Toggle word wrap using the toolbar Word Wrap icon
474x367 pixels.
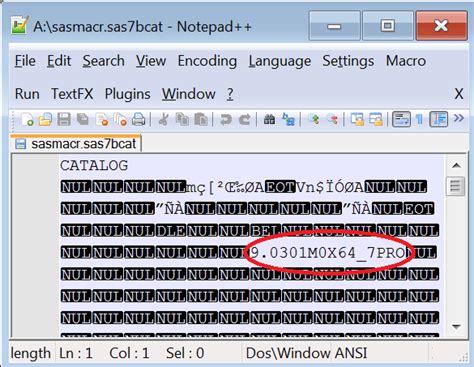pyautogui.click(x=401, y=119)
